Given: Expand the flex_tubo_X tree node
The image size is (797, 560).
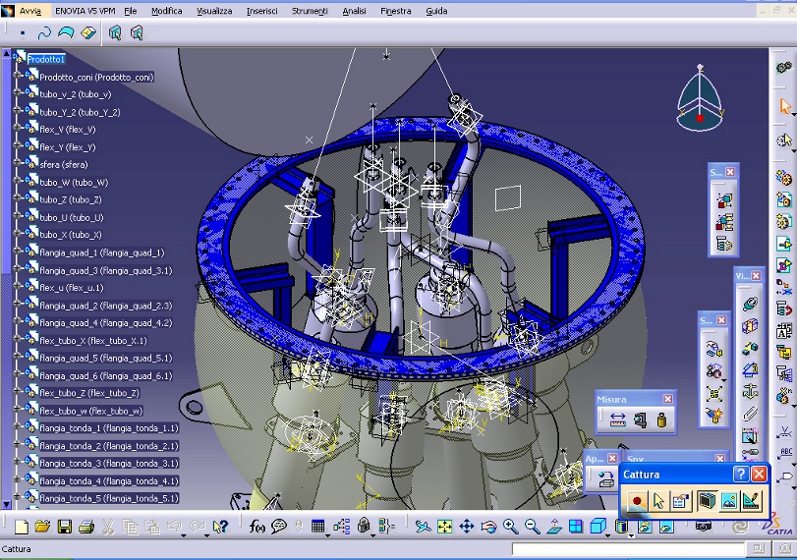Looking at the screenshot, I should (x=17, y=339).
